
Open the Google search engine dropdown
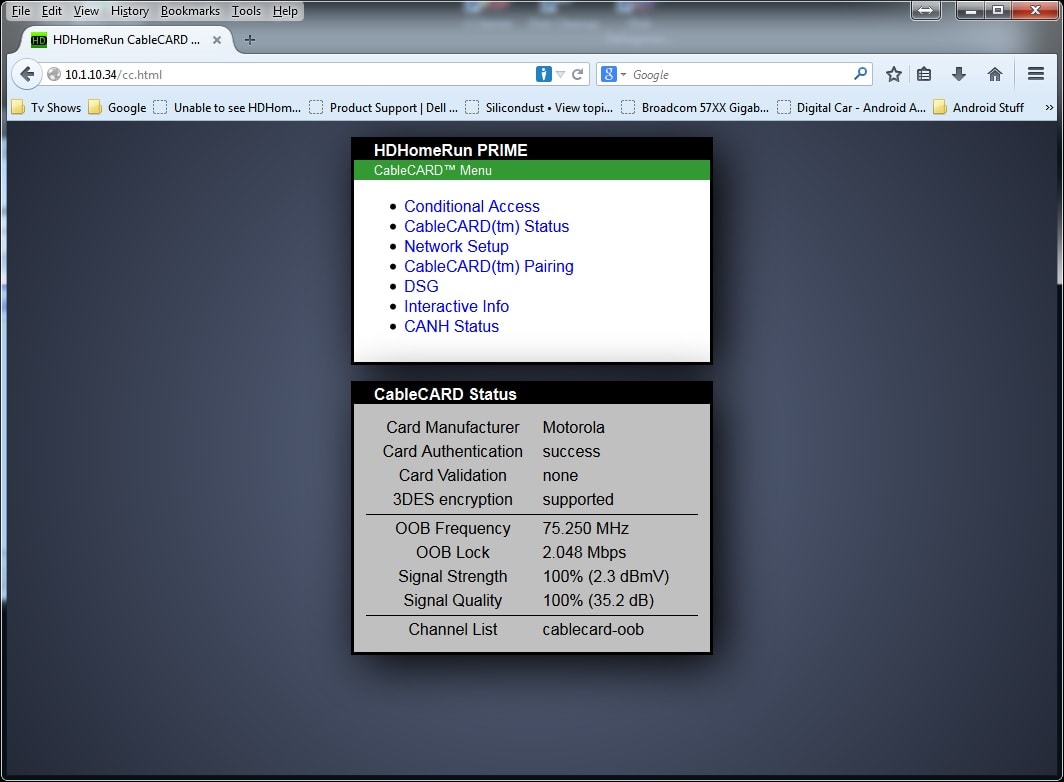(x=612, y=75)
